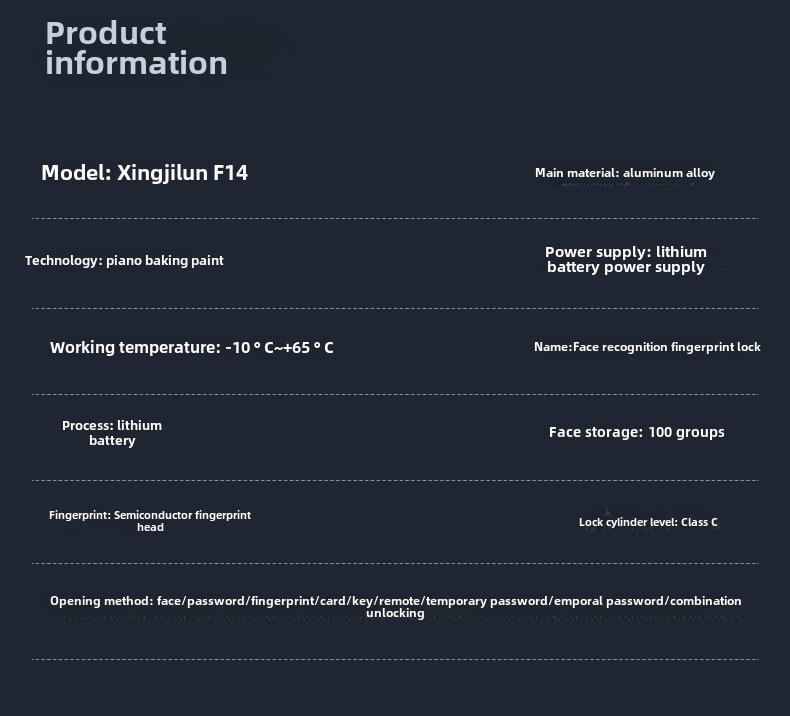Click the dashed divider below Technology row
This screenshot has width=790, height=716.
coord(396,308)
